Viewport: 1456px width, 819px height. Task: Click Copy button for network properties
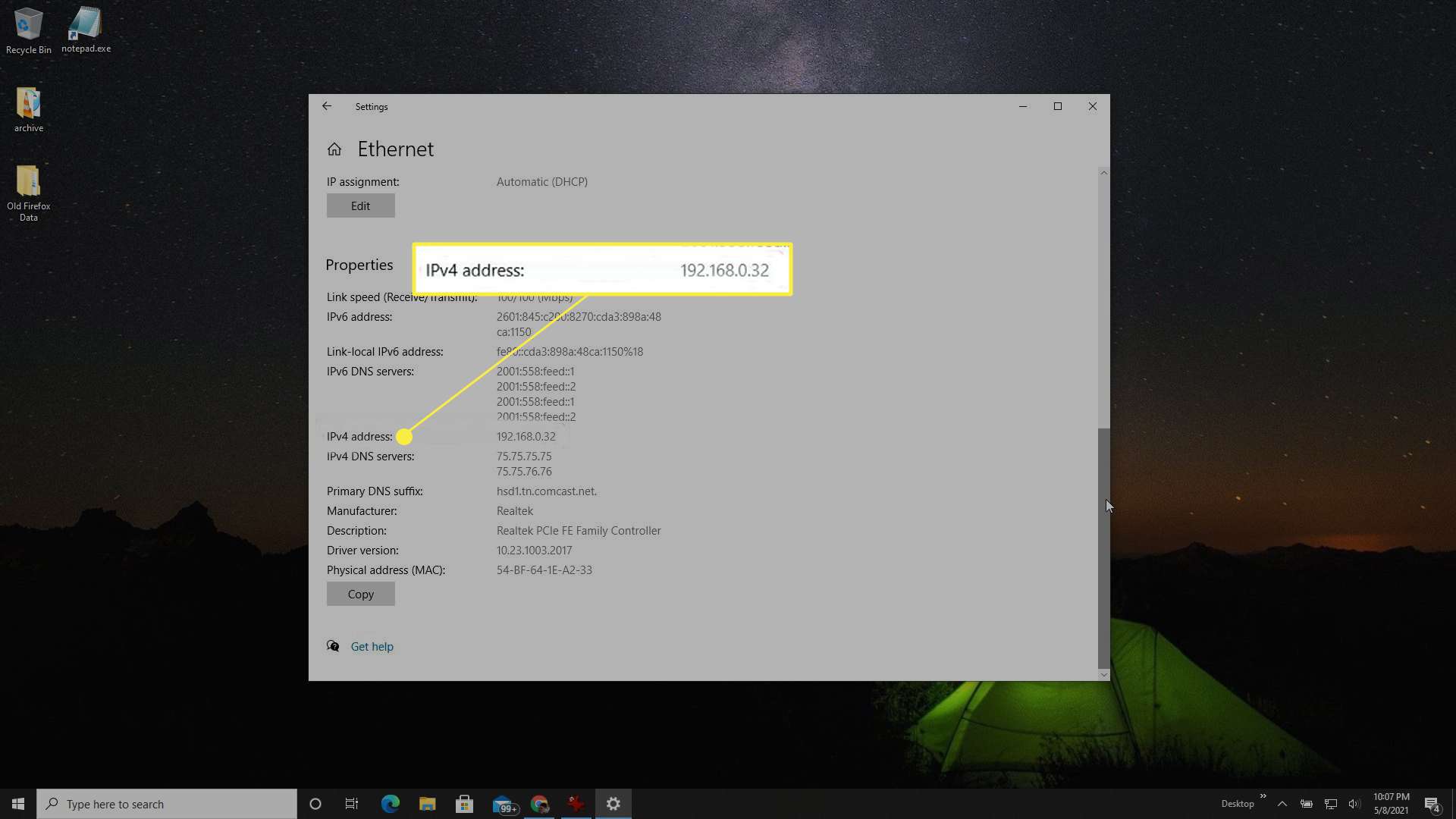tap(360, 593)
